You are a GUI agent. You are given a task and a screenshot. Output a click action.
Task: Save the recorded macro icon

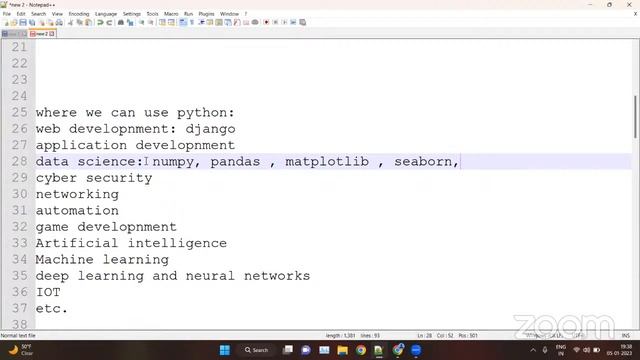tap(303, 22)
